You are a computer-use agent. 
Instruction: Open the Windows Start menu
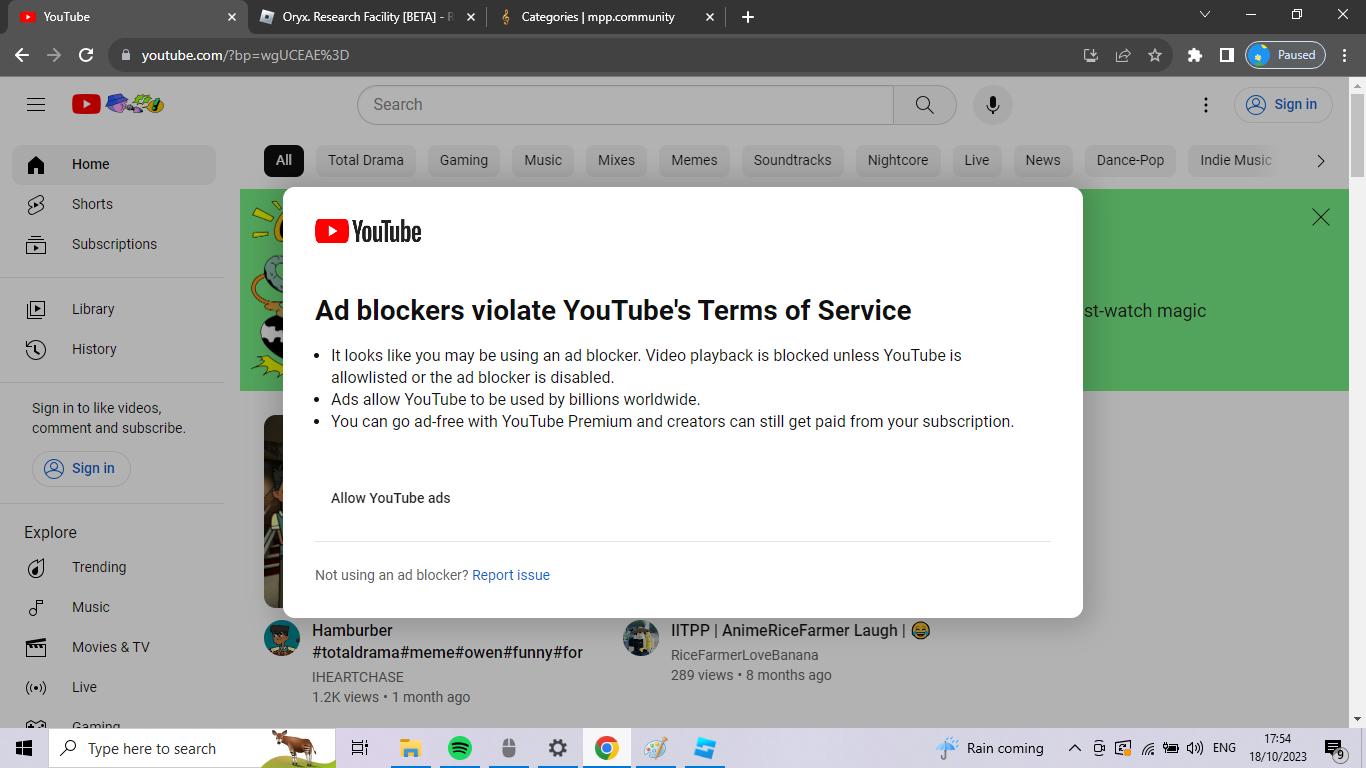click(24, 748)
